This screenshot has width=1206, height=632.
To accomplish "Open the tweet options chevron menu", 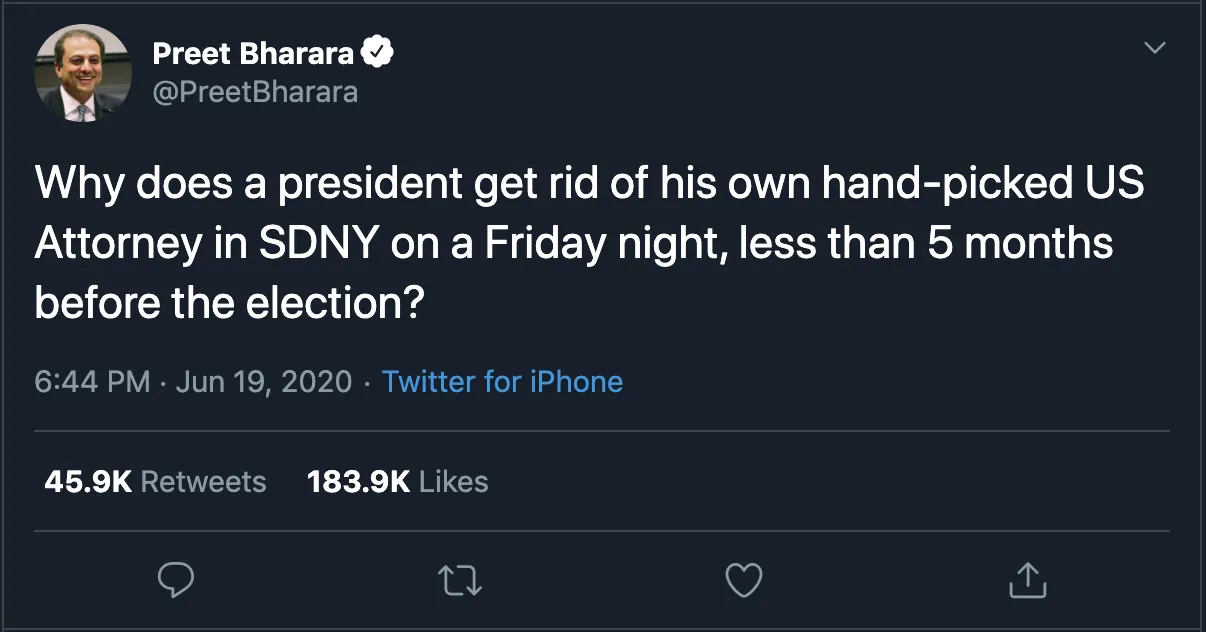I will 1154,48.
